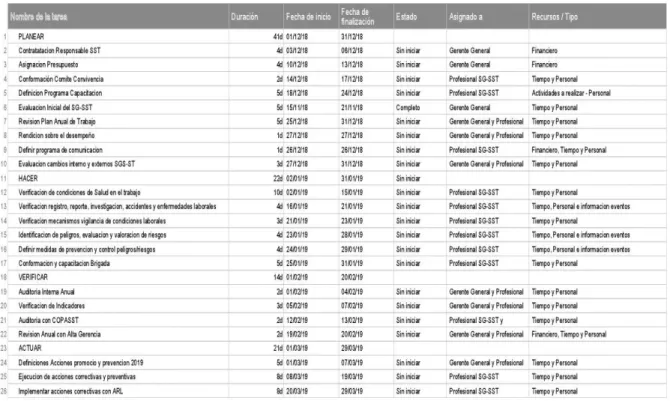Select 'Definiciones Acciones promocio y prevencion 2019'

81,363
